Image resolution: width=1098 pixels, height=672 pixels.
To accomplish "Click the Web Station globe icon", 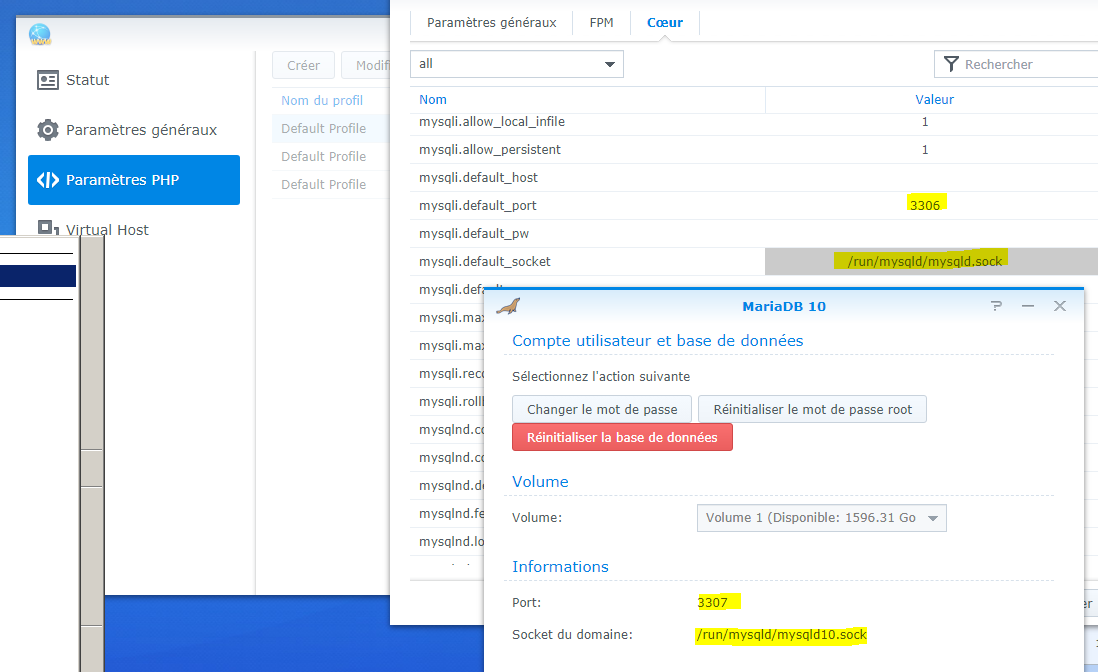I will (40, 34).
